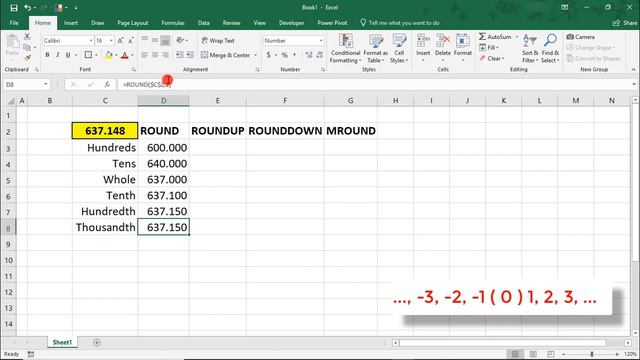Apply accounting dollar format

[x=268, y=55]
